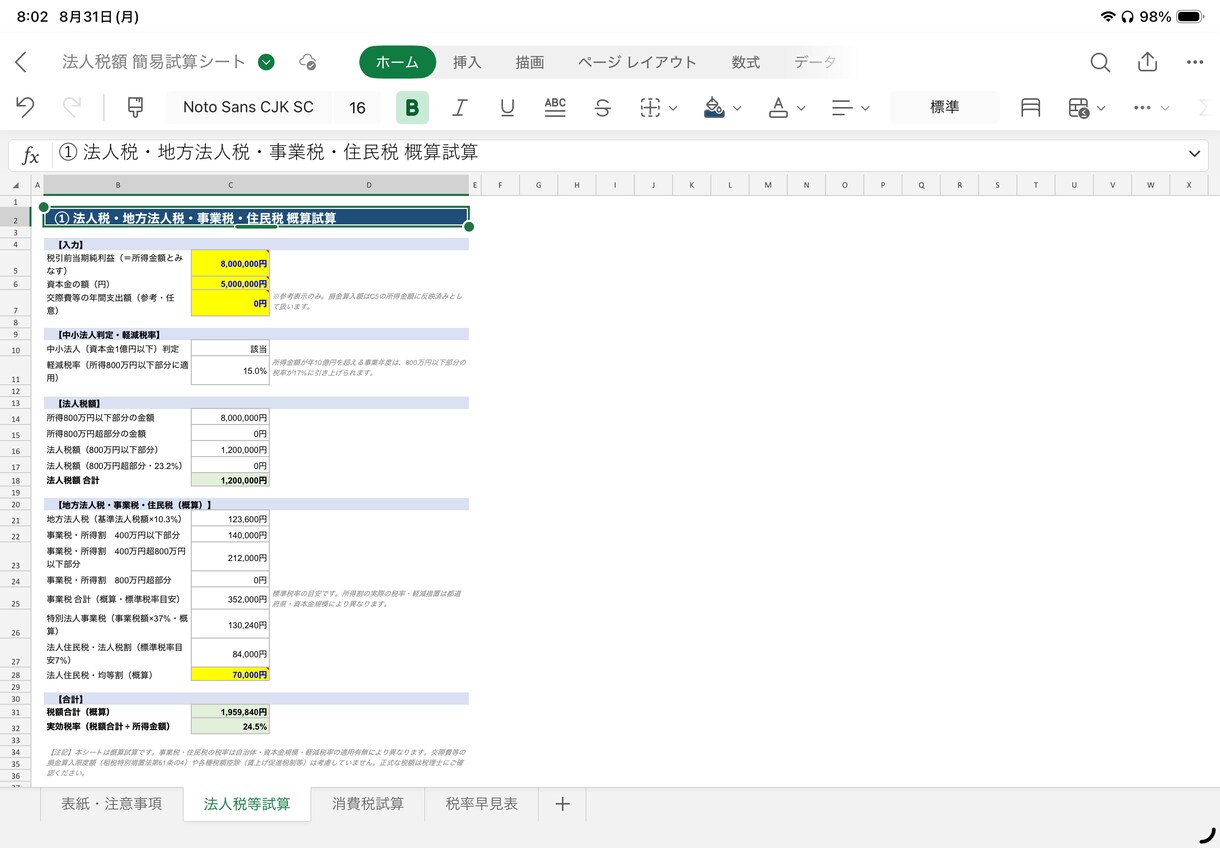Open the 標準 number format box
Image resolution: width=1220 pixels, height=848 pixels.
[944, 107]
